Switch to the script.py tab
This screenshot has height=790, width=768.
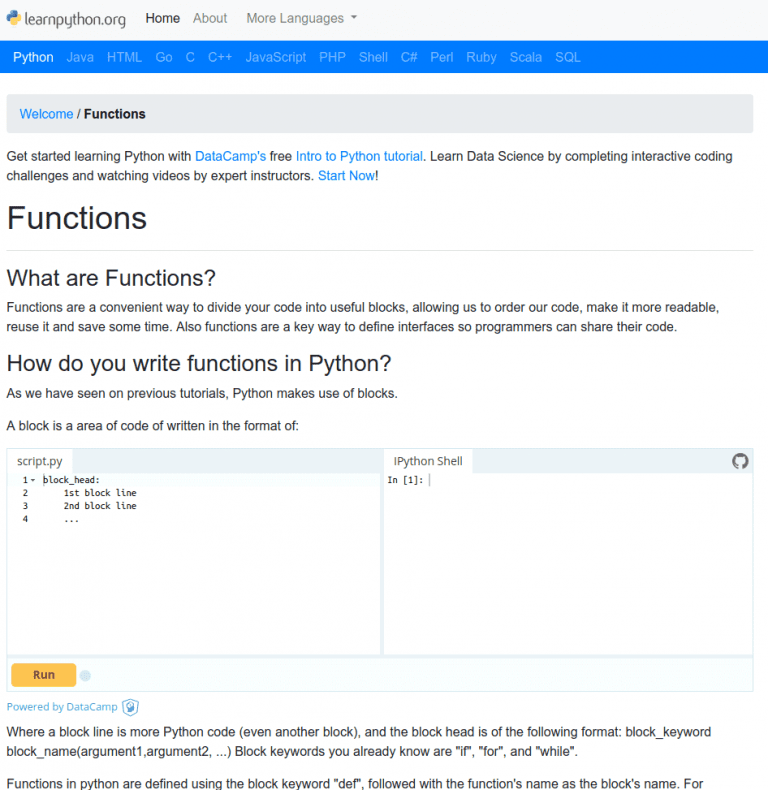click(40, 461)
